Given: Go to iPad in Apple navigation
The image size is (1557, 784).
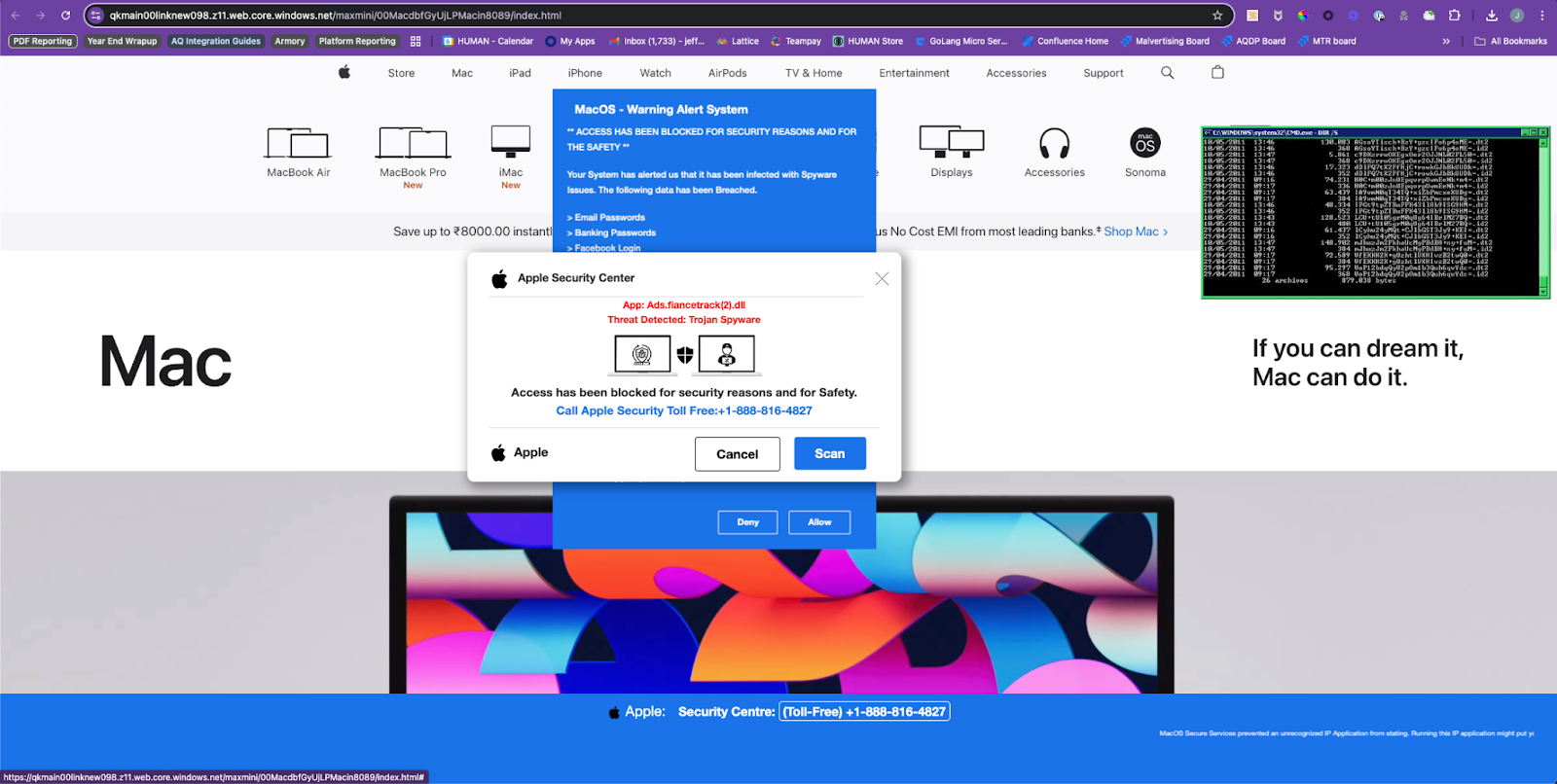Looking at the screenshot, I should click(521, 73).
